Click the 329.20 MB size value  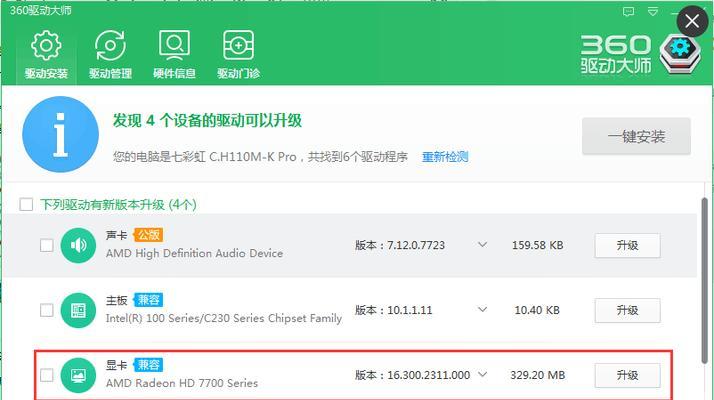(537, 375)
